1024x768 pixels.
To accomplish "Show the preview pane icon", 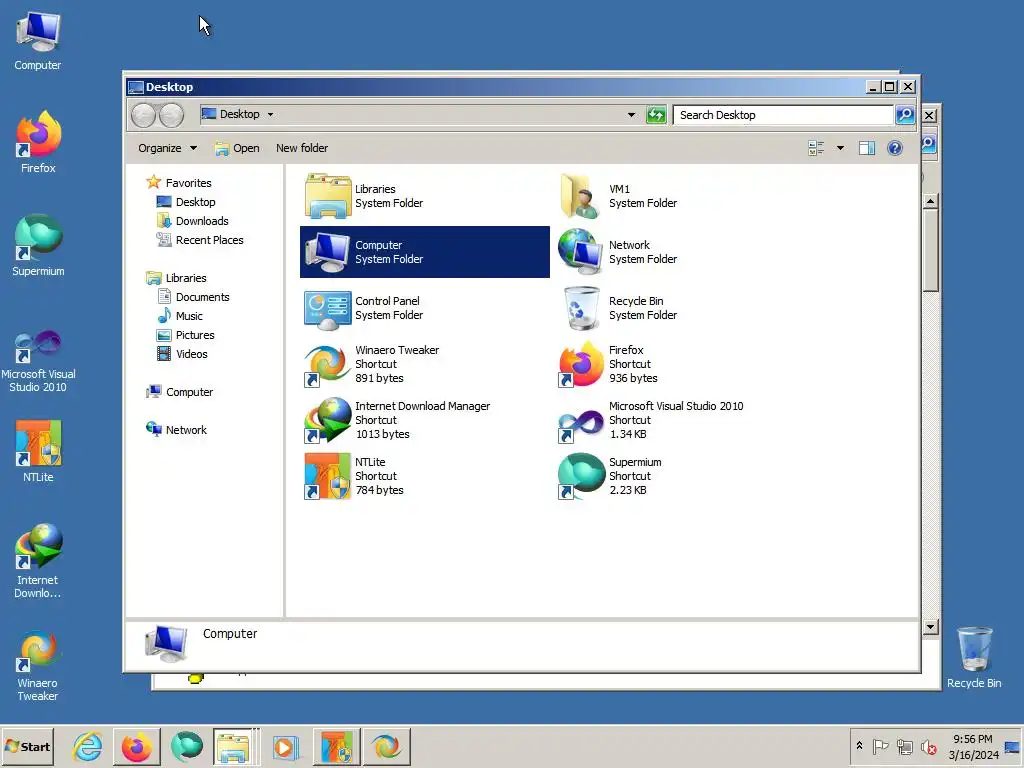I will [867, 148].
